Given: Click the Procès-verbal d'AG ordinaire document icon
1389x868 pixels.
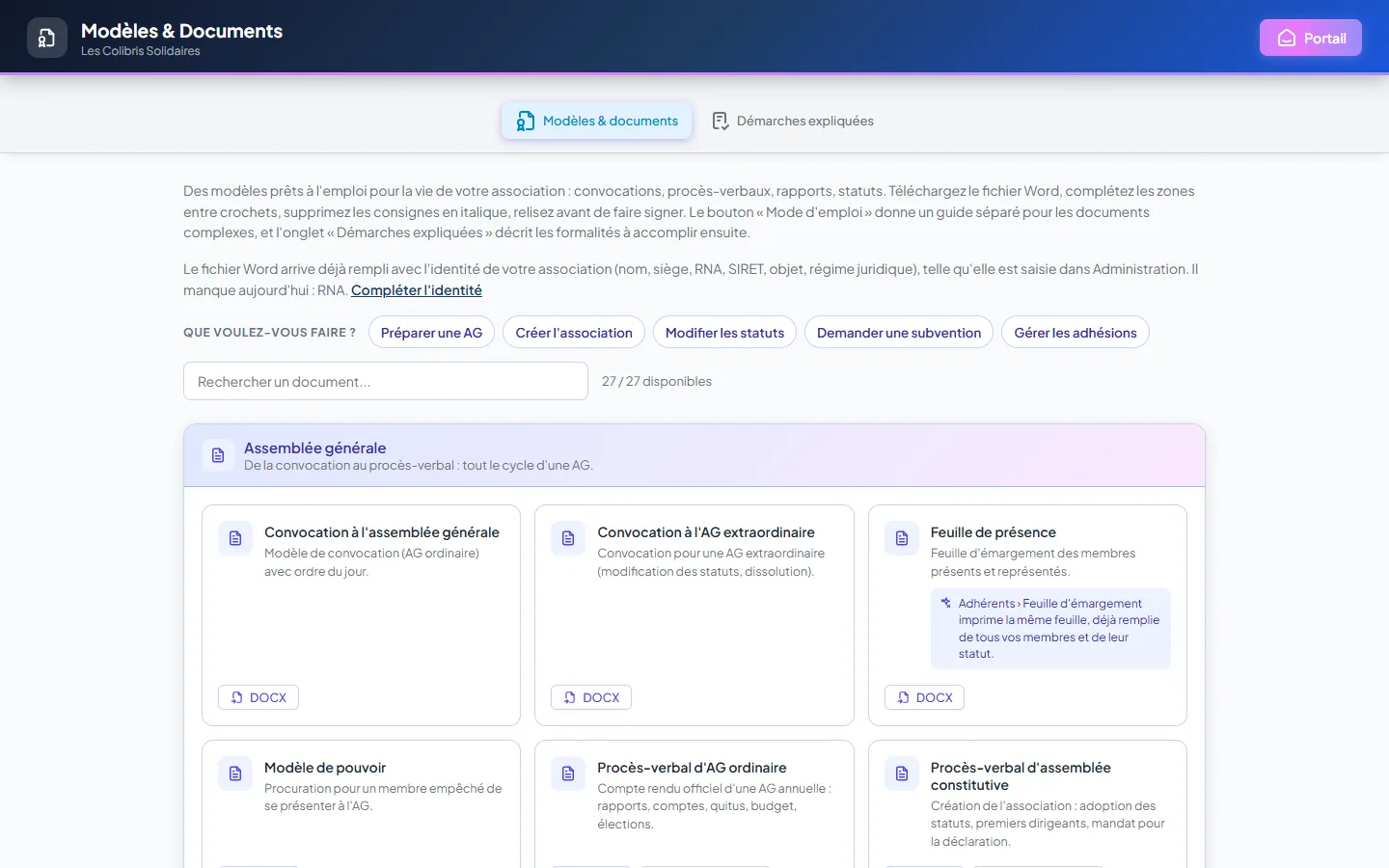Looking at the screenshot, I should click(x=568, y=773).
